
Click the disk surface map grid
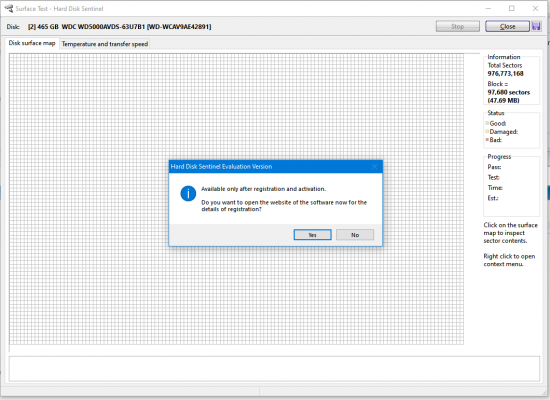coord(236,199)
